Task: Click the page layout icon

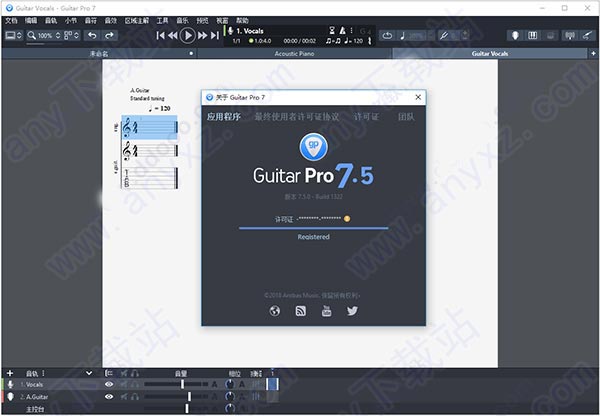Action: click(68, 36)
